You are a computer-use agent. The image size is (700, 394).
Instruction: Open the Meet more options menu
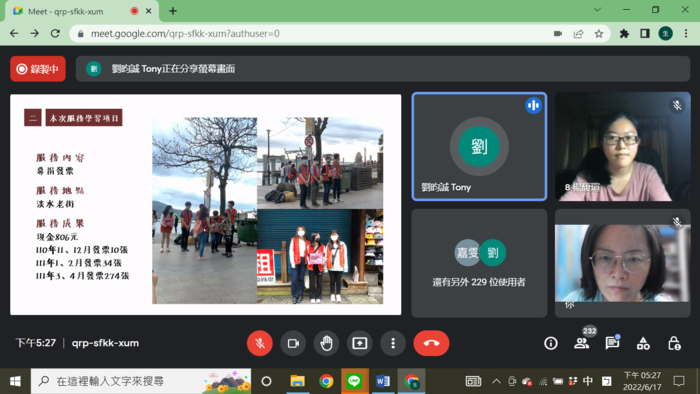click(x=393, y=343)
